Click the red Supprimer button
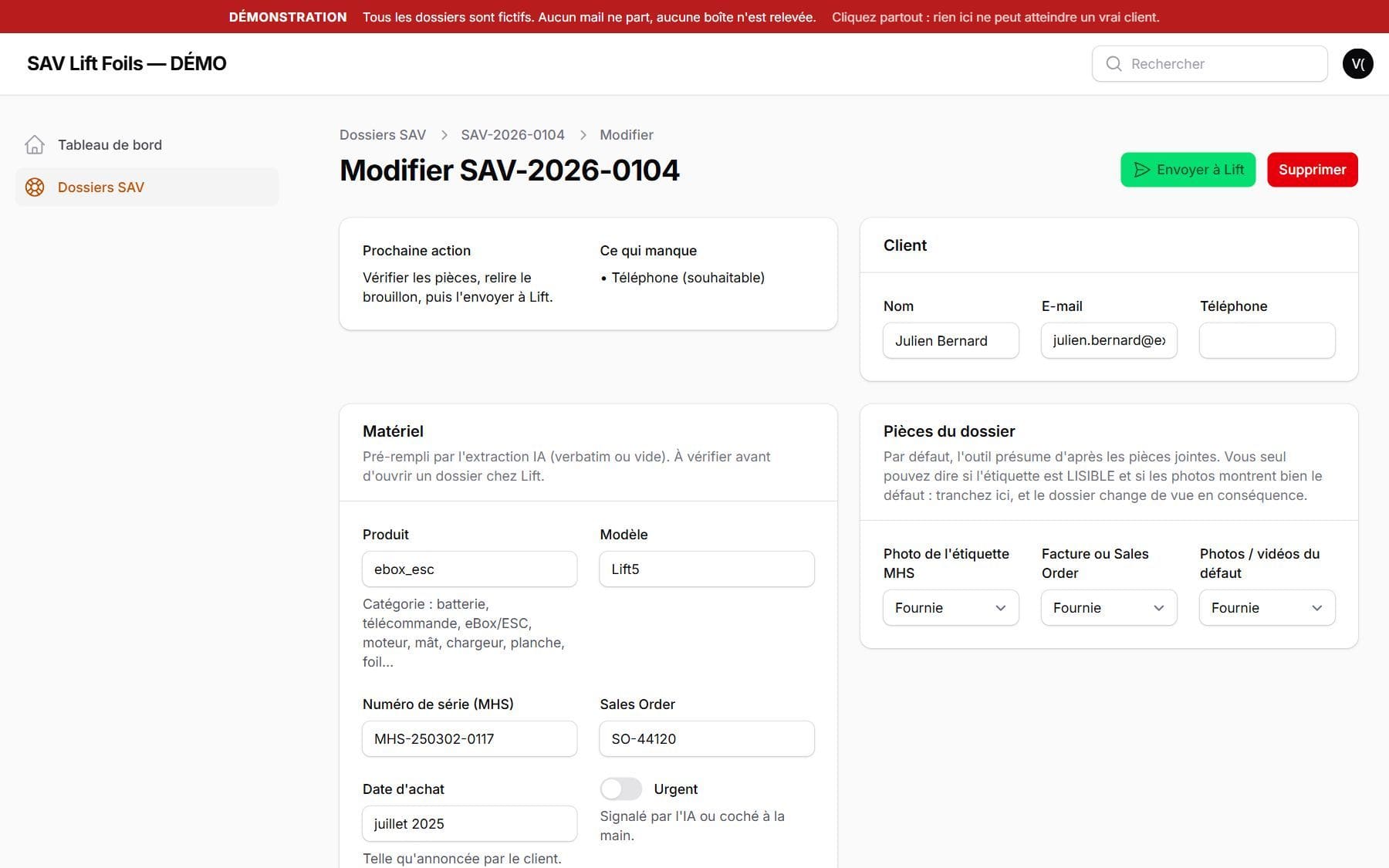The height and width of the screenshot is (868, 1389). pos(1312,170)
